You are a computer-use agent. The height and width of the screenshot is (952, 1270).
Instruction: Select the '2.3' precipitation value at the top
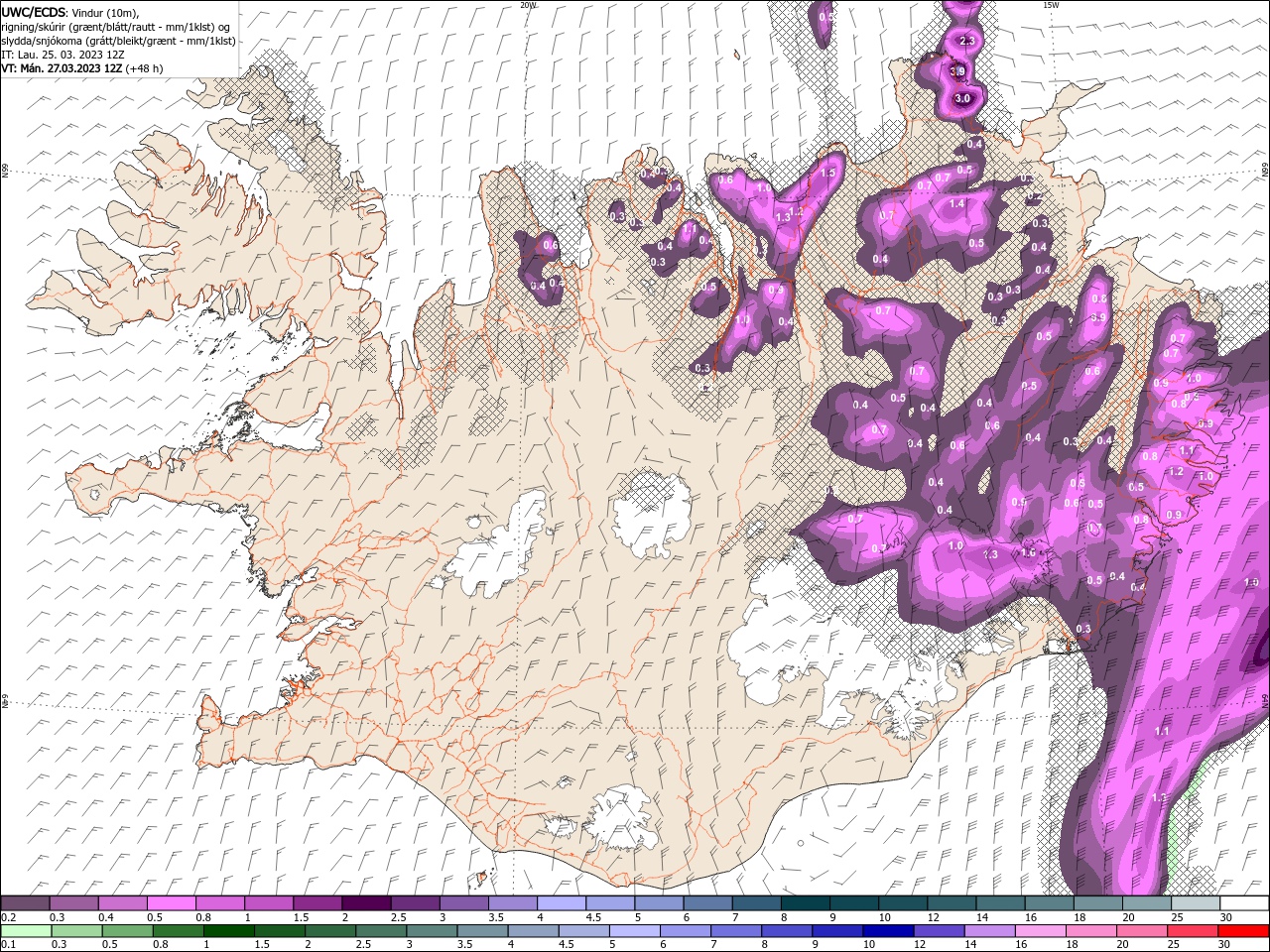[968, 41]
